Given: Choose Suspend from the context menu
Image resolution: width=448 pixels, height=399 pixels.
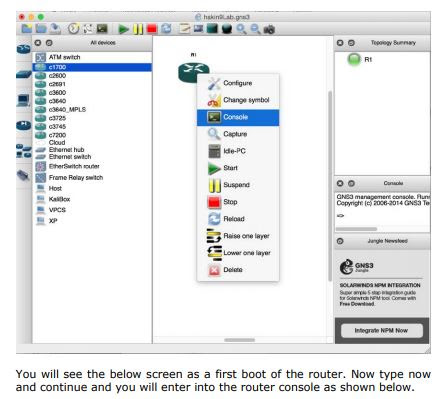Looking at the screenshot, I should [238, 185].
